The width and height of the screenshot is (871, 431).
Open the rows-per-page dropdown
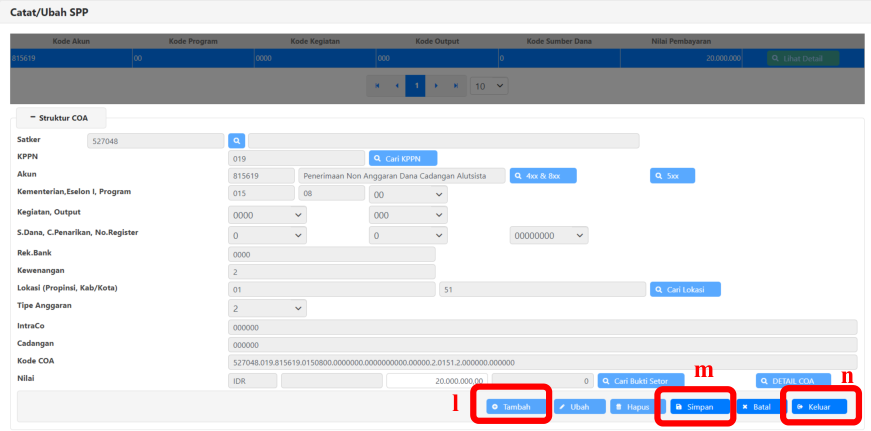click(x=490, y=86)
